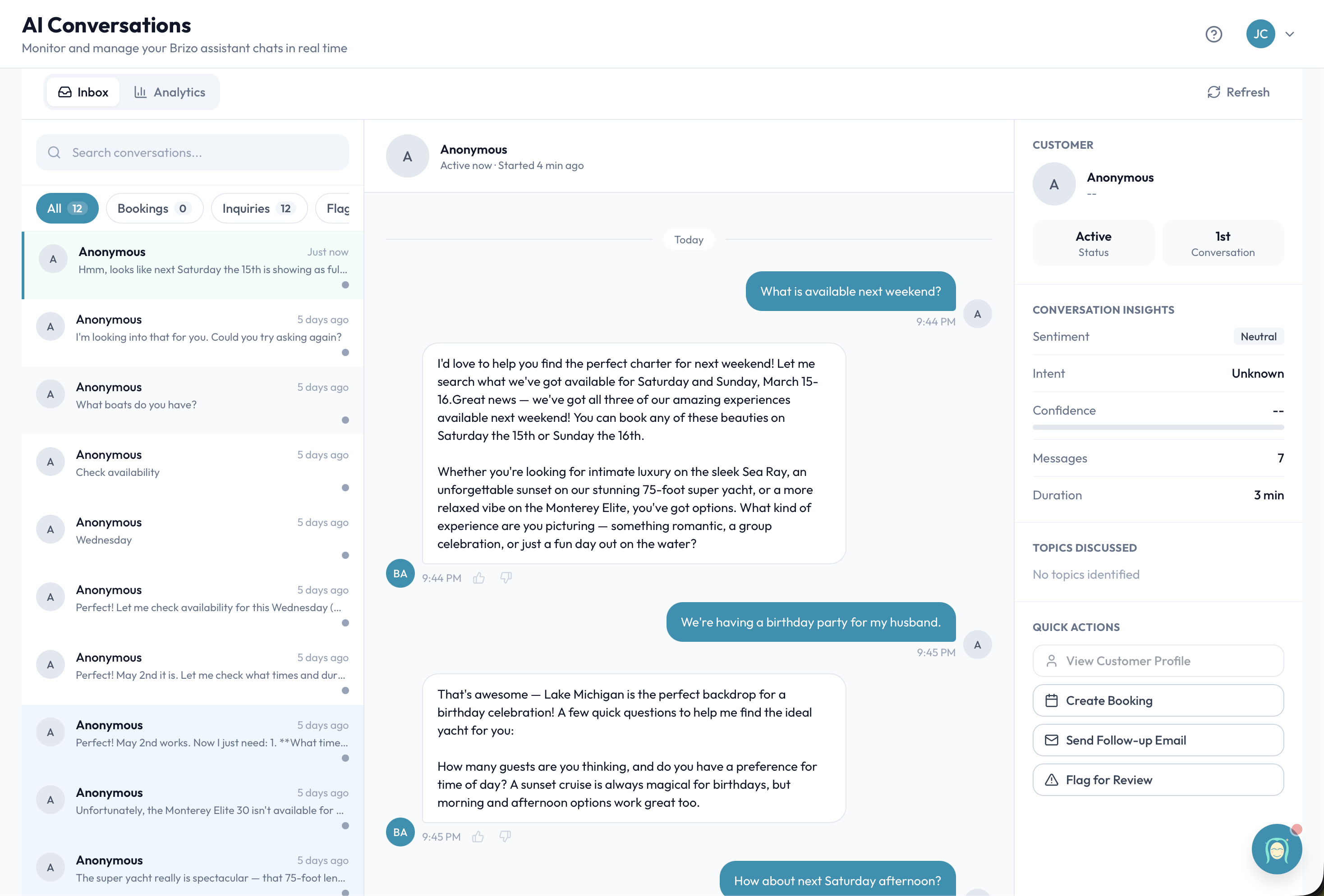
Task: Thumbs up the 9:44 PM assistant reply
Action: pos(478,578)
